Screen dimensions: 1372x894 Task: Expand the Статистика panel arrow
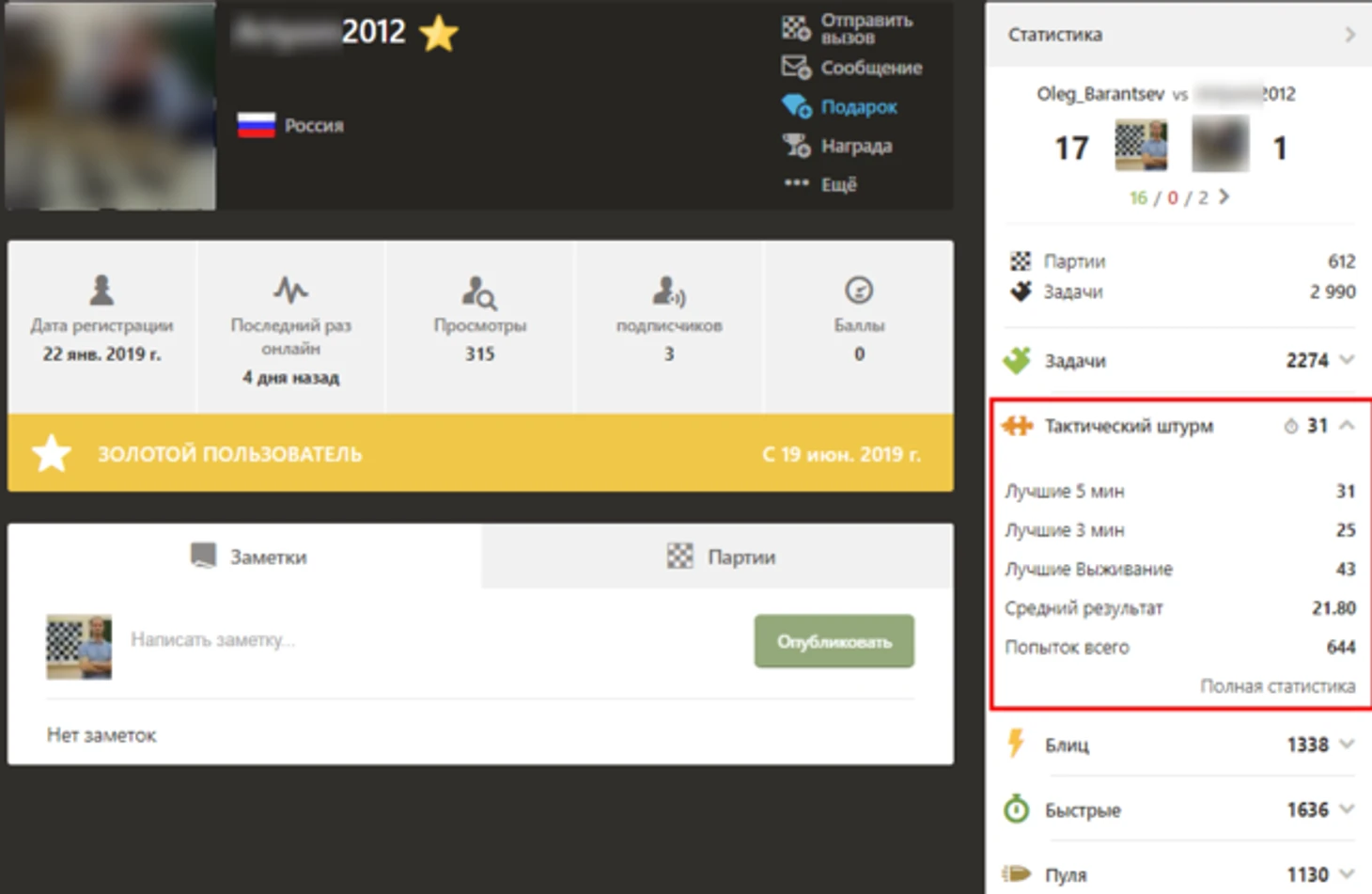coord(1350,35)
